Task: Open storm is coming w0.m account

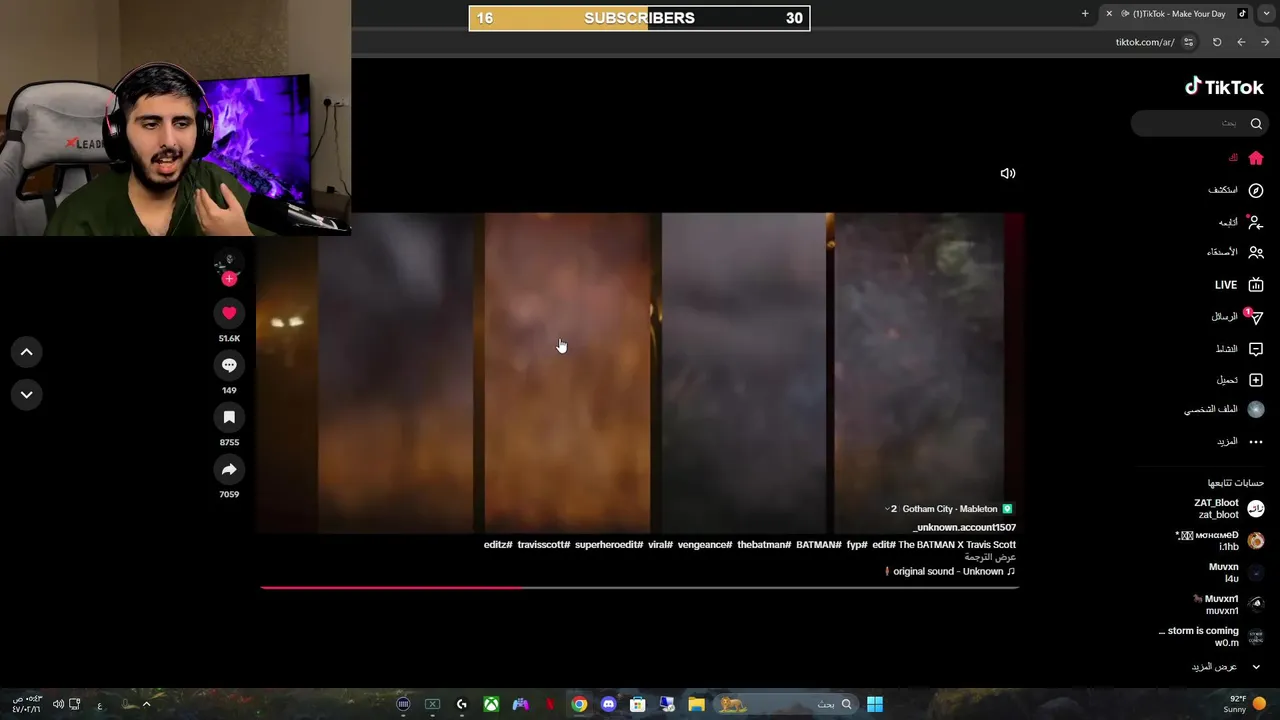Action: coord(1212,637)
